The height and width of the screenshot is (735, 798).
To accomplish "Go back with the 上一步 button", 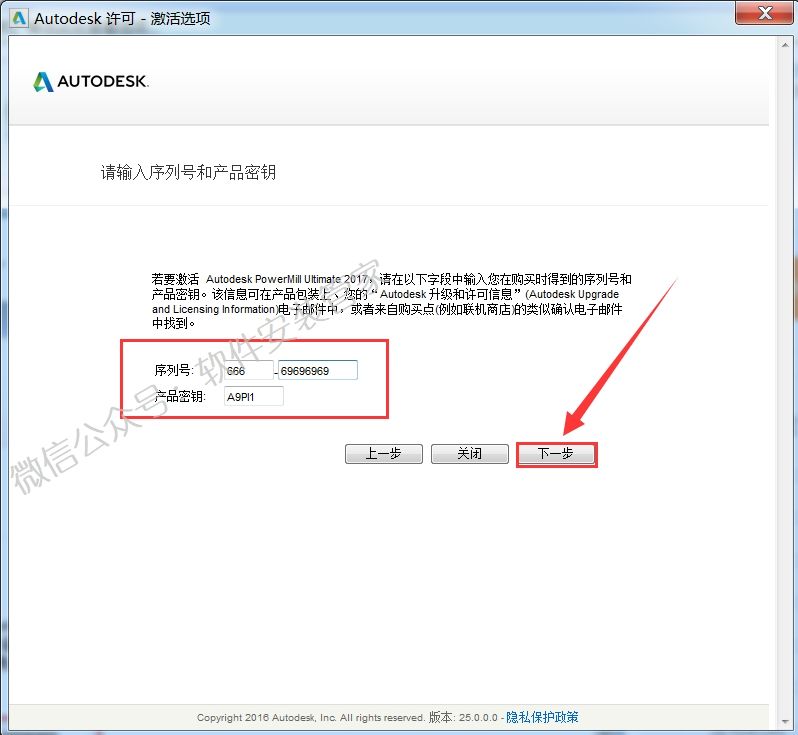I will 383,454.
